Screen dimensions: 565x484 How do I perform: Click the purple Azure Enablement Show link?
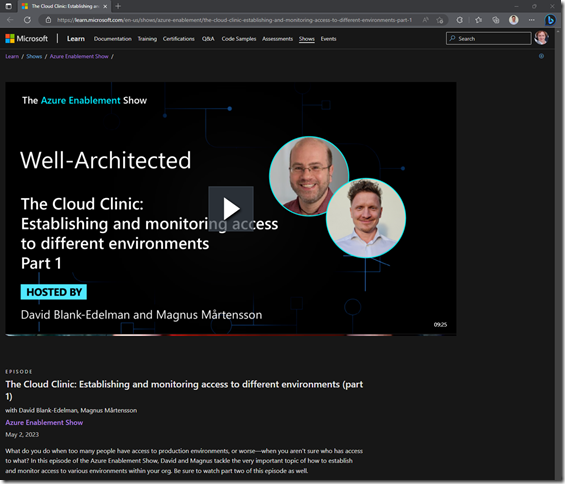pos(44,422)
